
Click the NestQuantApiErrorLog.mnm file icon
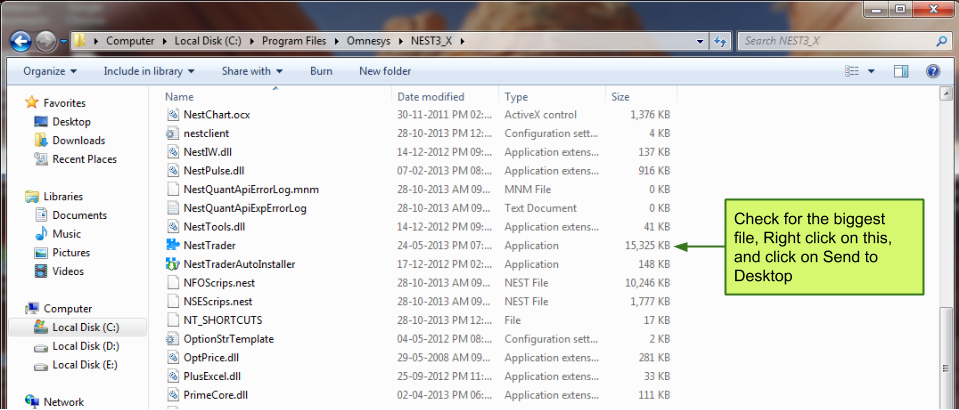coord(172,189)
